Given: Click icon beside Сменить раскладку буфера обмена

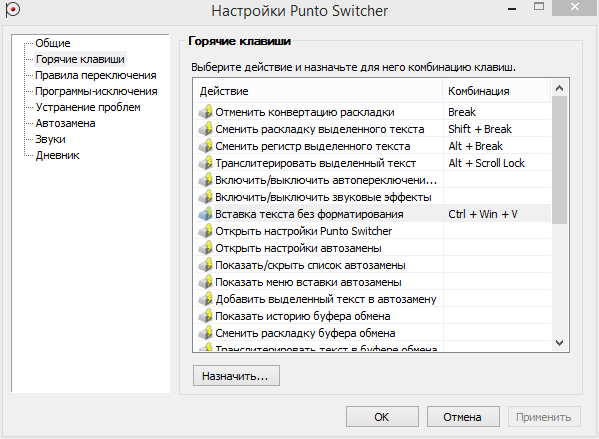Looking at the screenshot, I should tap(205, 333).
